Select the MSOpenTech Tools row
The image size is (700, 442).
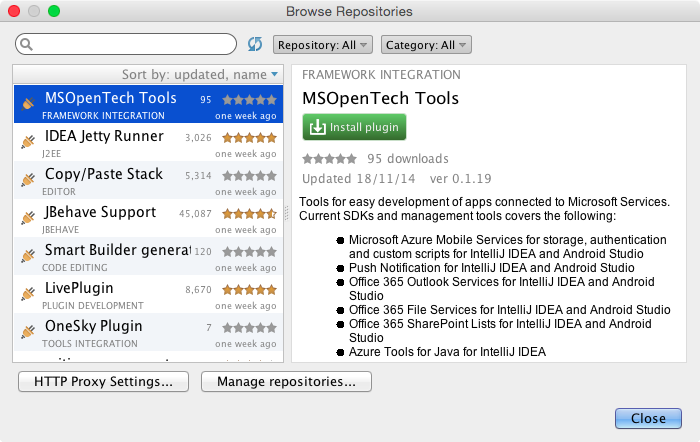tap(148, 104)
